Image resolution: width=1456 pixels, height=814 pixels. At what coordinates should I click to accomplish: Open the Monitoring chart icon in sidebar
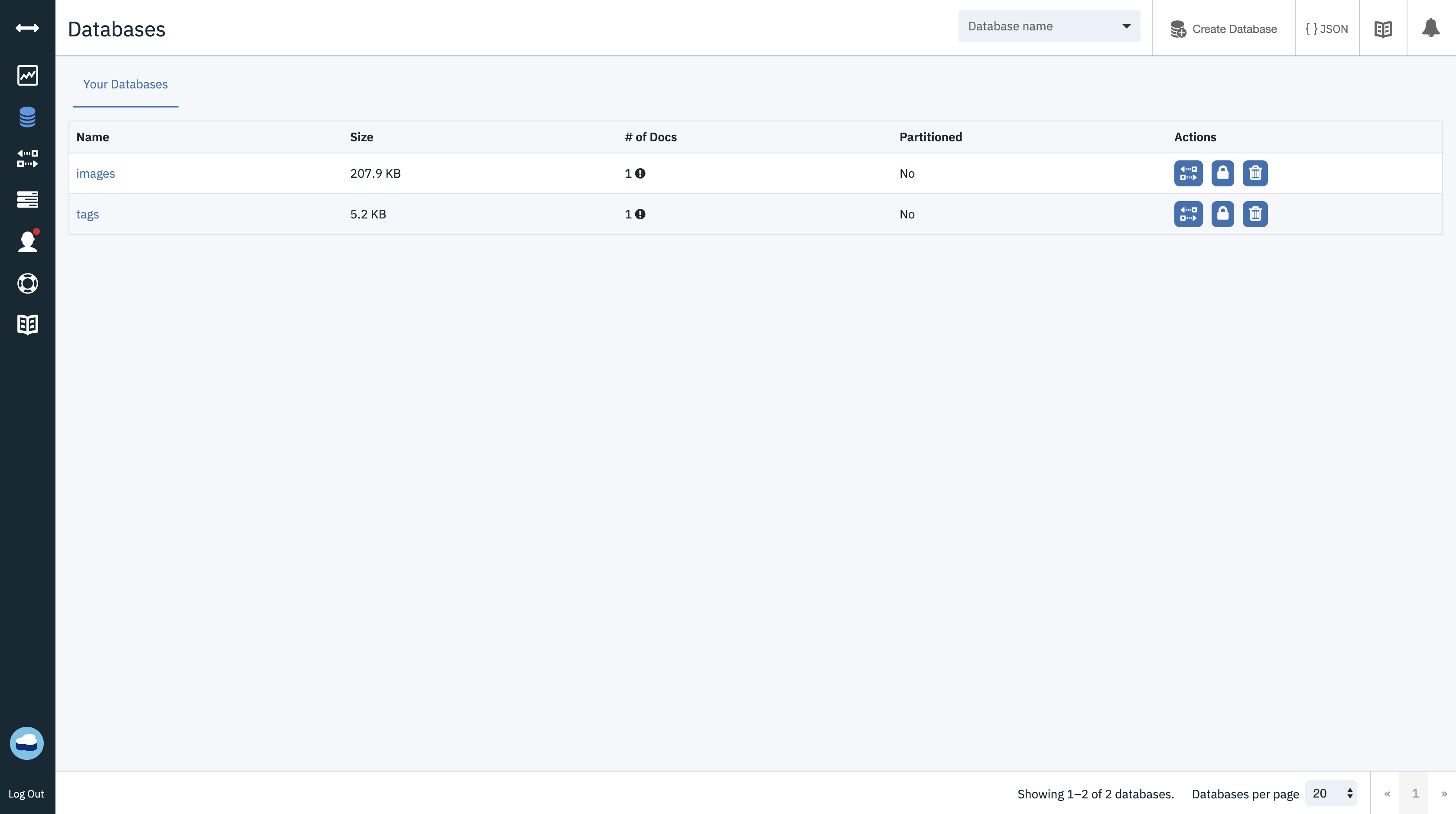[x=27, y=75]
